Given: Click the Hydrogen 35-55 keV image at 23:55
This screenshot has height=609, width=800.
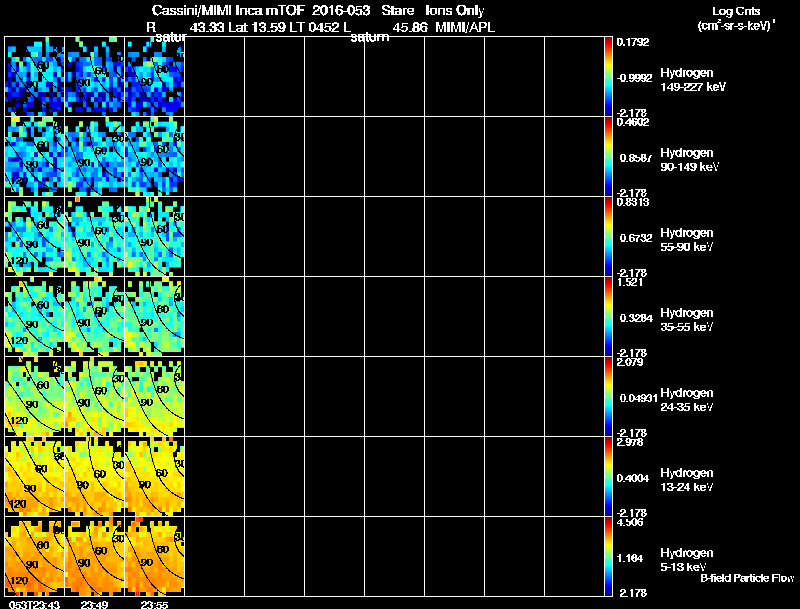Looking at the screenshot, I should pyautogui.click(x=155, y=317).
